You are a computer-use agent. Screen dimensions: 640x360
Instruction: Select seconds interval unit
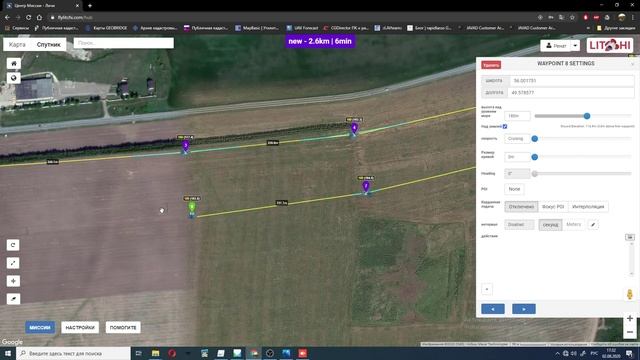(x=550, y=224)
